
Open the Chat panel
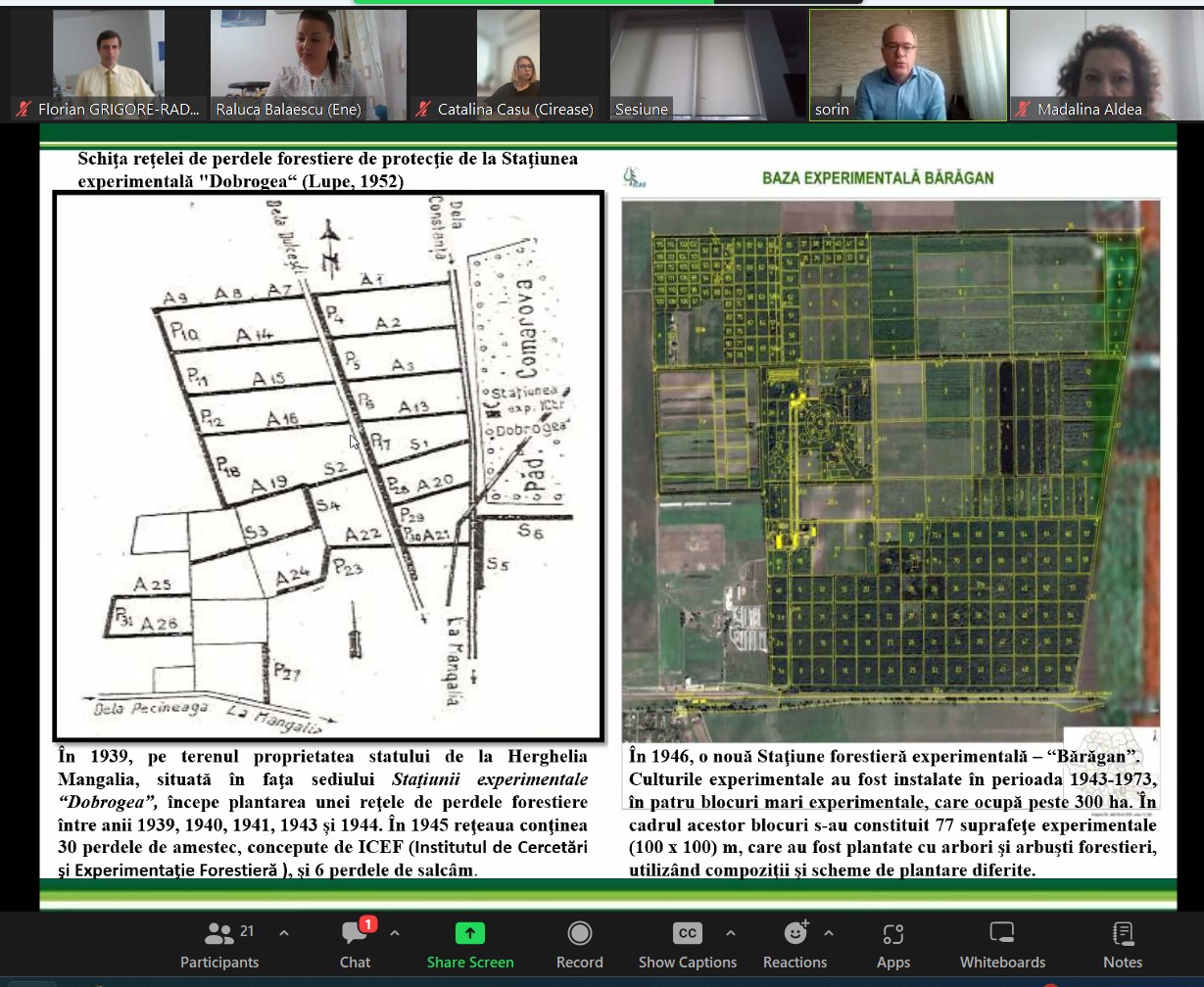tap(355, 945)
